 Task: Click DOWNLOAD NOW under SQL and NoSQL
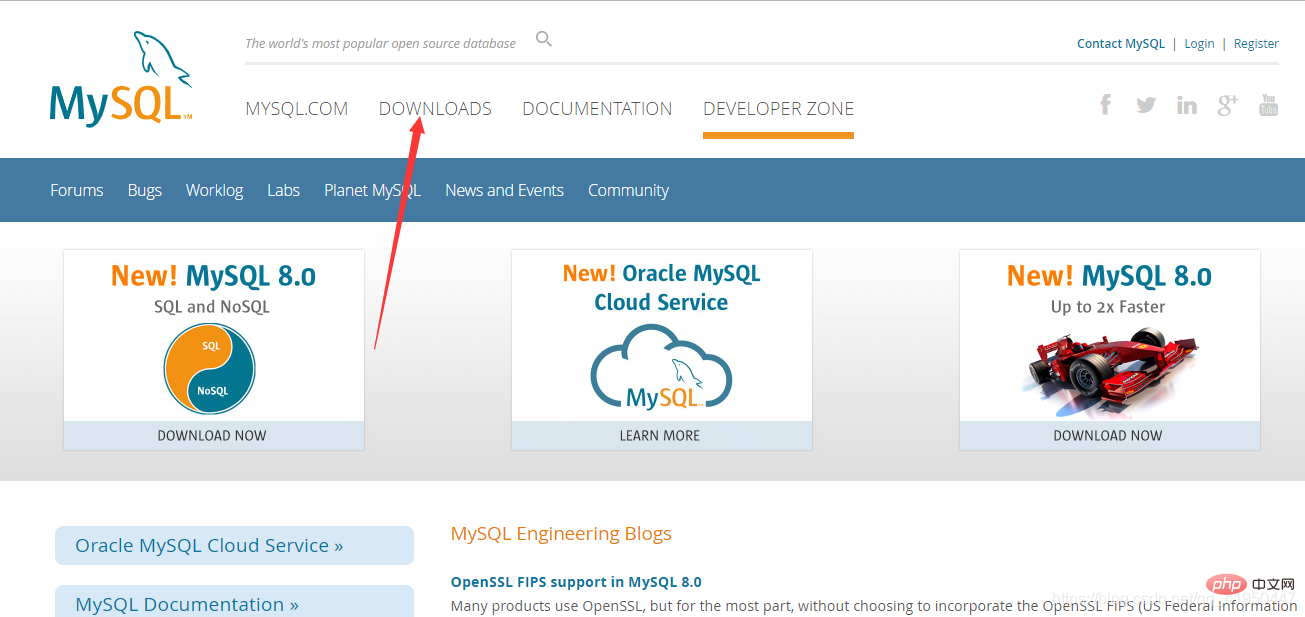[x=212, y=435]
